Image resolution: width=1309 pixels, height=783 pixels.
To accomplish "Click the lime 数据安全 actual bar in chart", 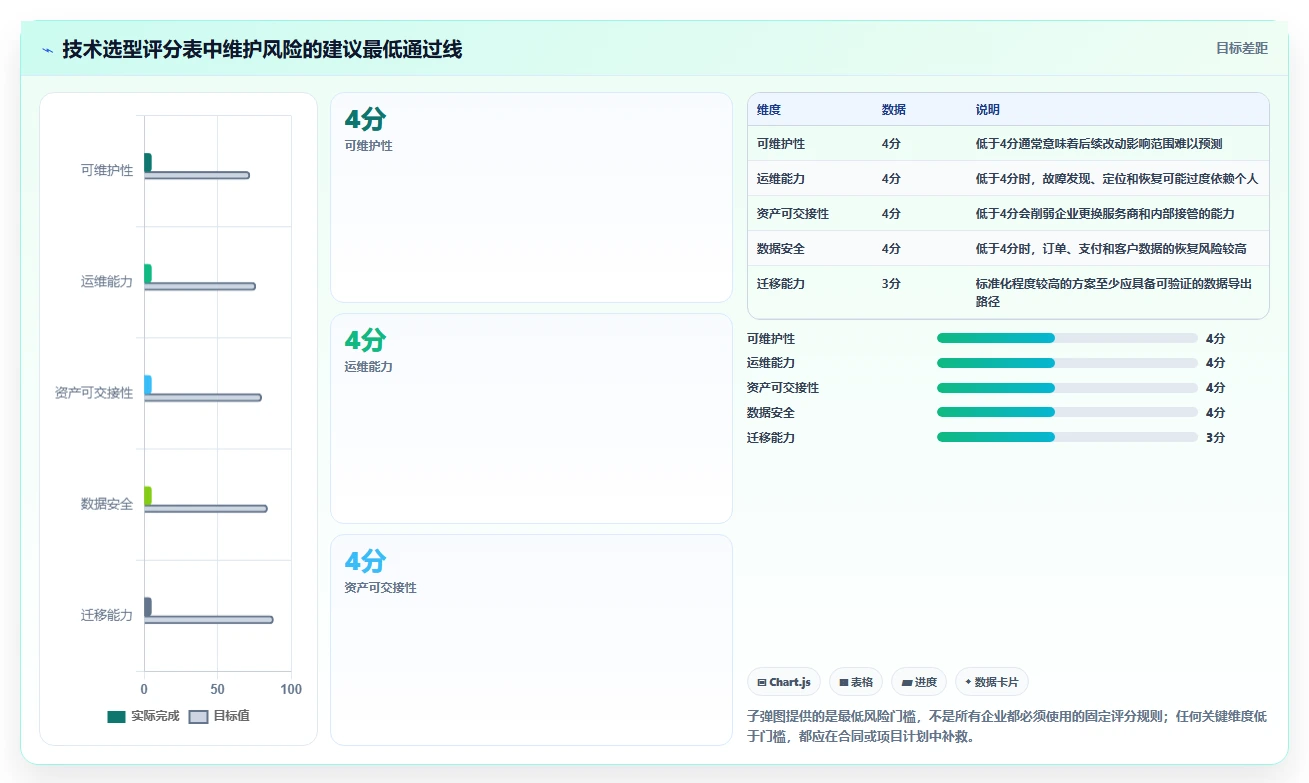I will click(x=148, y=495).
